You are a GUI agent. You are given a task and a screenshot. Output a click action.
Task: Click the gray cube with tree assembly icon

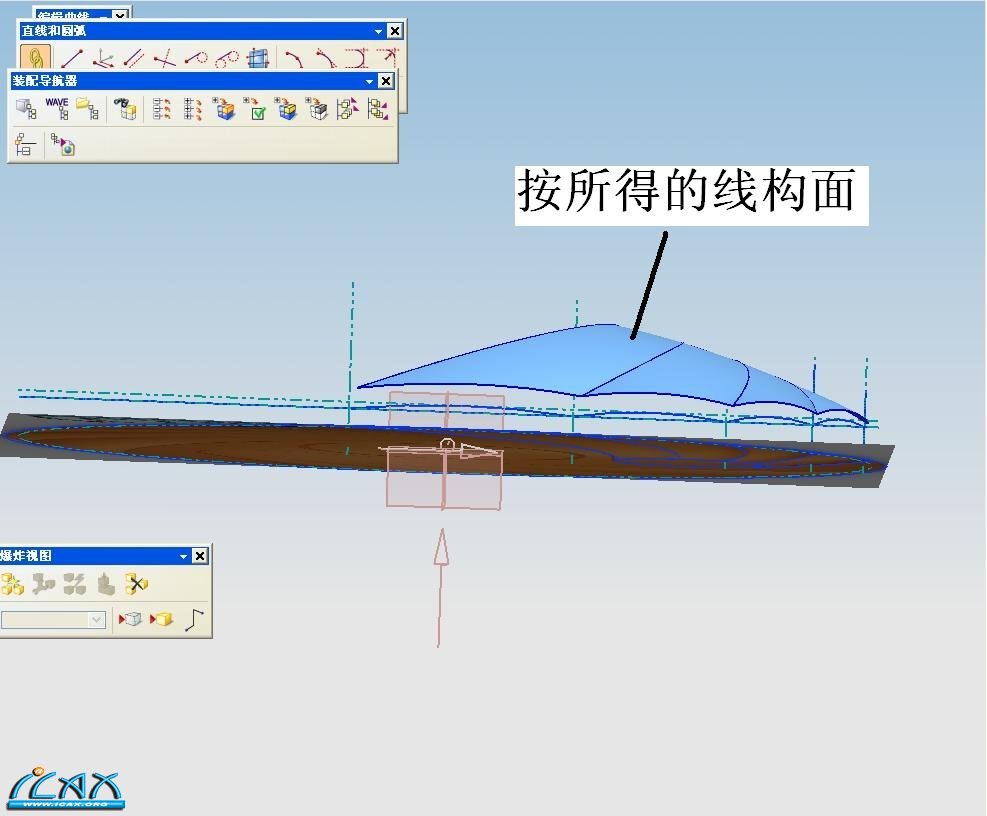(26, 109)
